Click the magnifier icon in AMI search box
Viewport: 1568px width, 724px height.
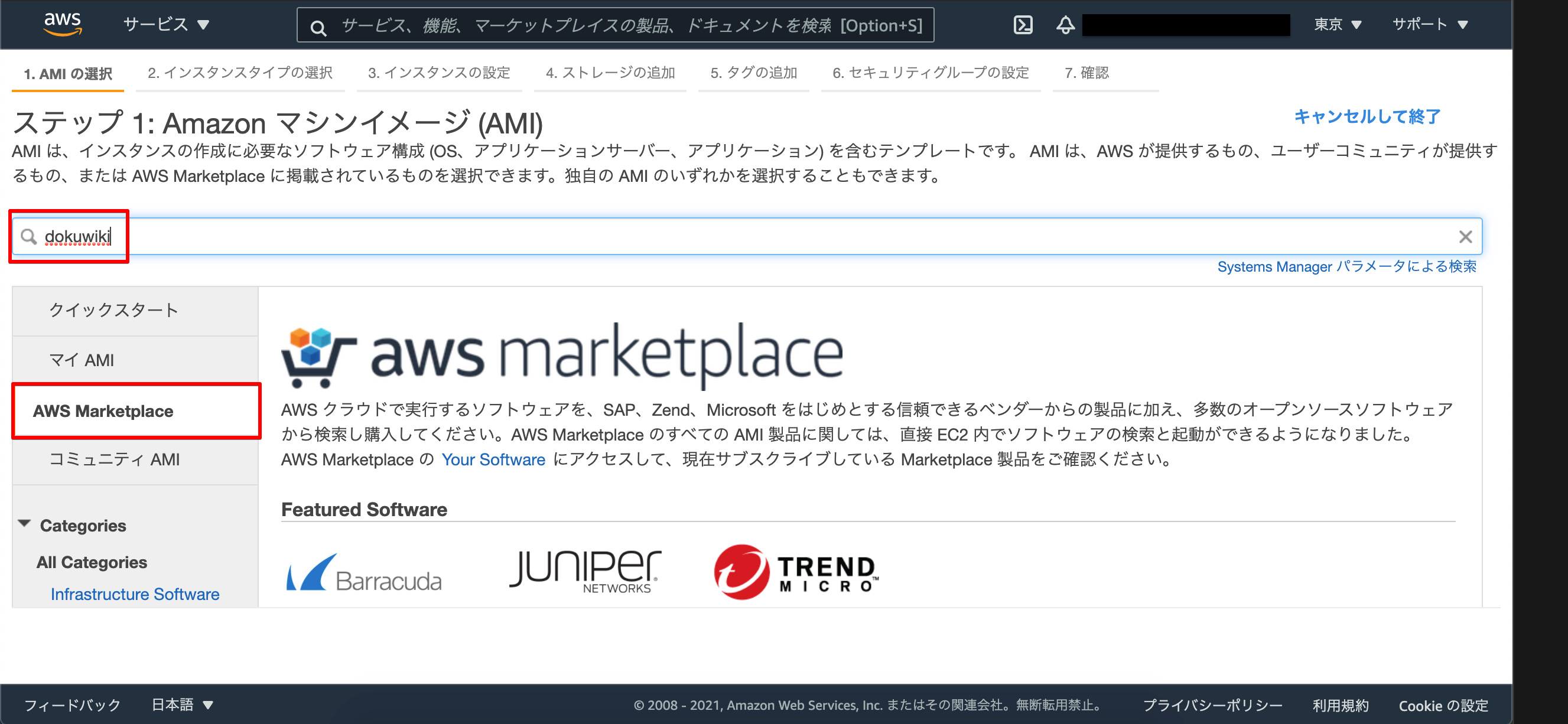[x=28, y=236]
